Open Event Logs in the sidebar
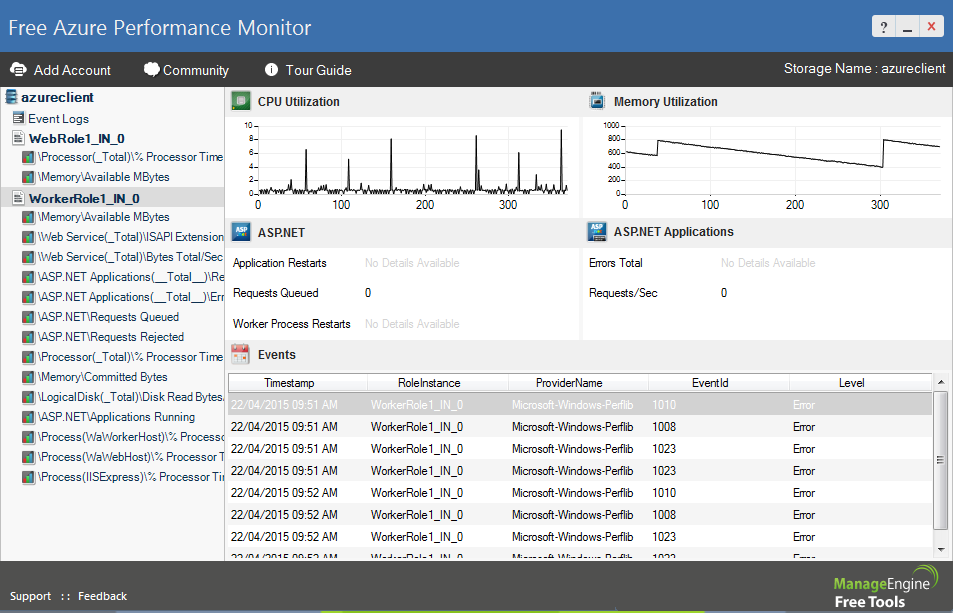Image resolution: width=953 pixels, height=613 pixels. (x=58, y=119)
